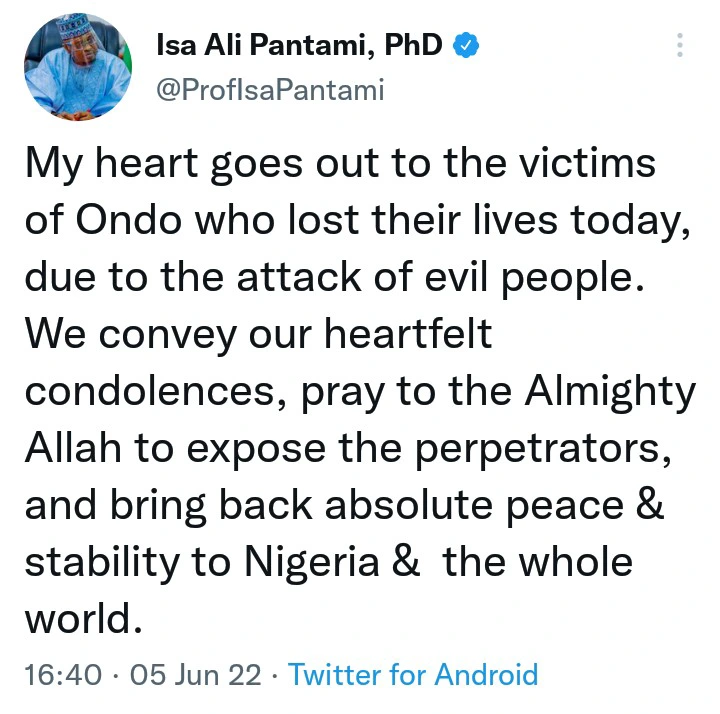Open the three-dot more options menu

click(x=679, y=46)
